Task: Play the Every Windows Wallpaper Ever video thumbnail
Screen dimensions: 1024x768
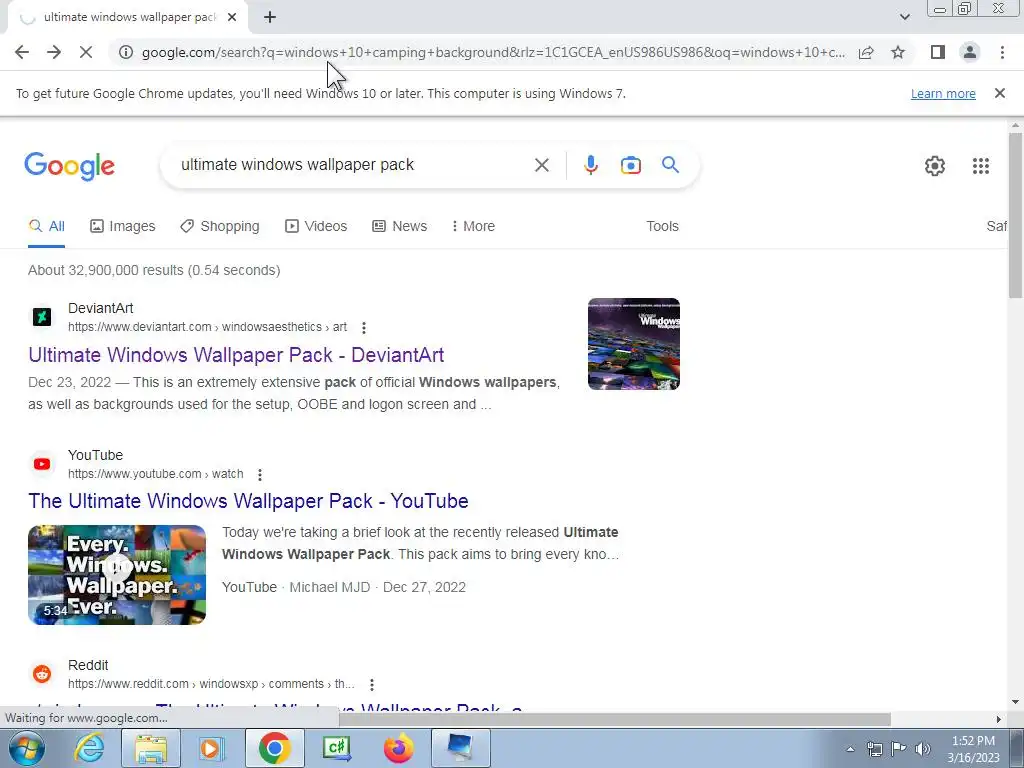Action: 117,575
